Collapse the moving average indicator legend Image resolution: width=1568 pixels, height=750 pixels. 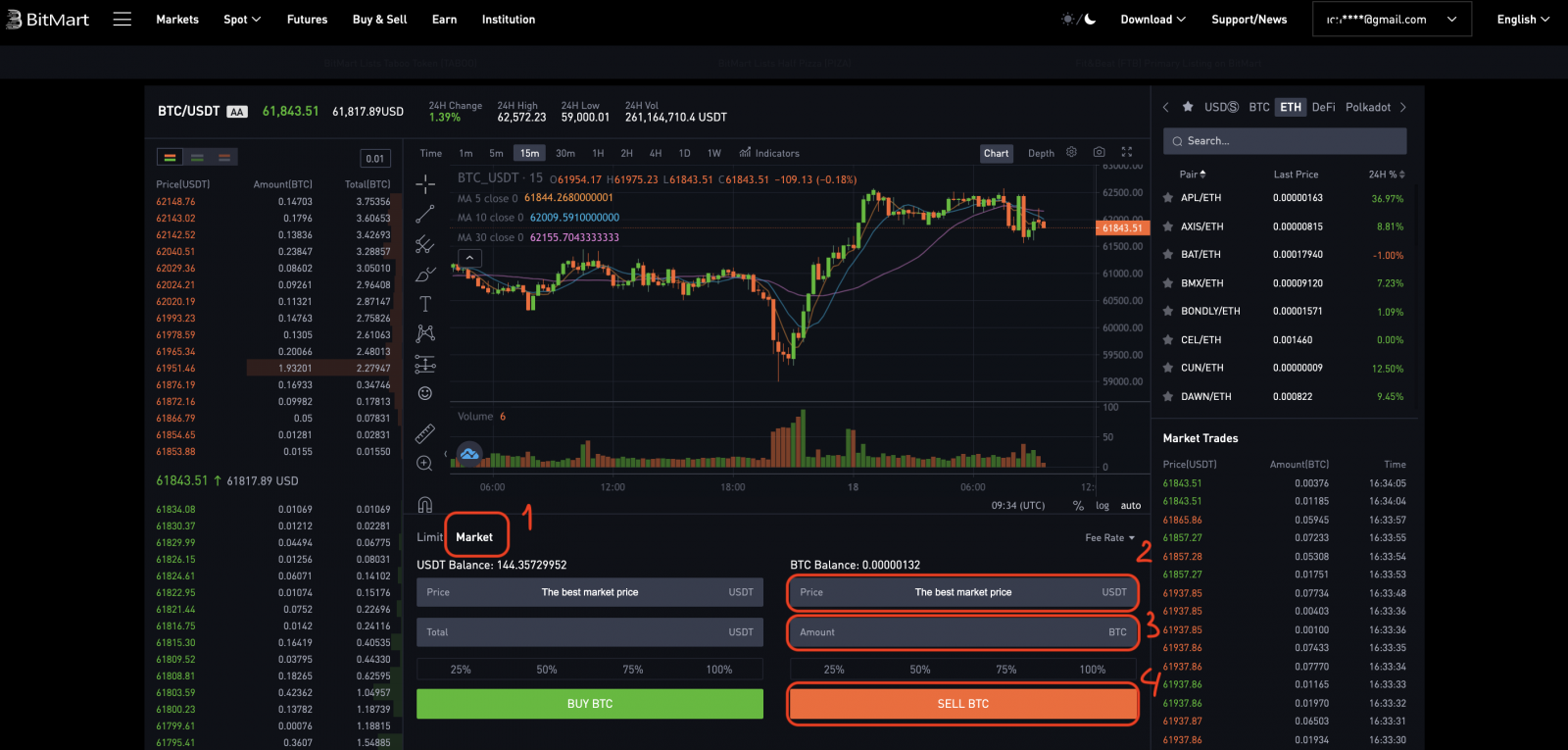point(470,258)
